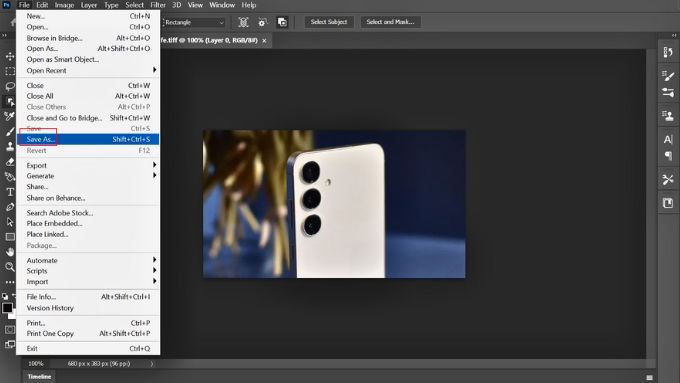The width and height of the screenshot is (680, 383).
Task: Choose Browse in Bridge menu entry
Action: [88, 38]
